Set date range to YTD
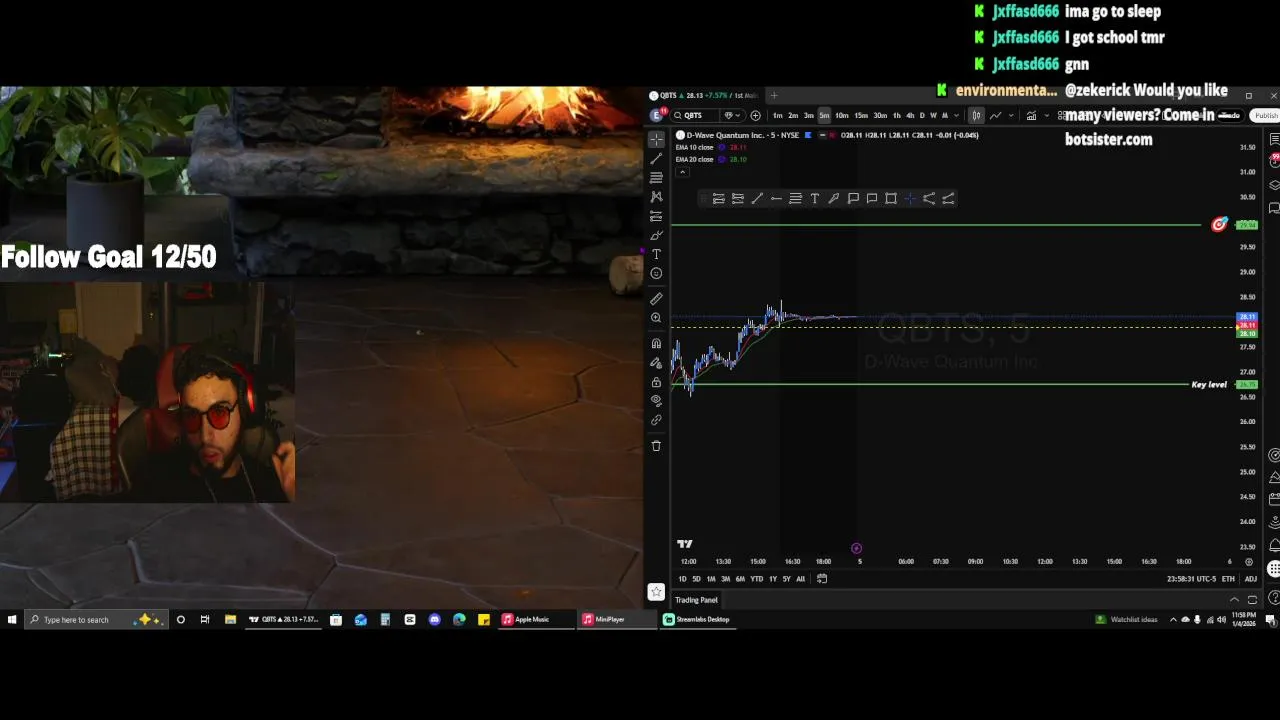The image size is (1280, 720). point(756,579)
